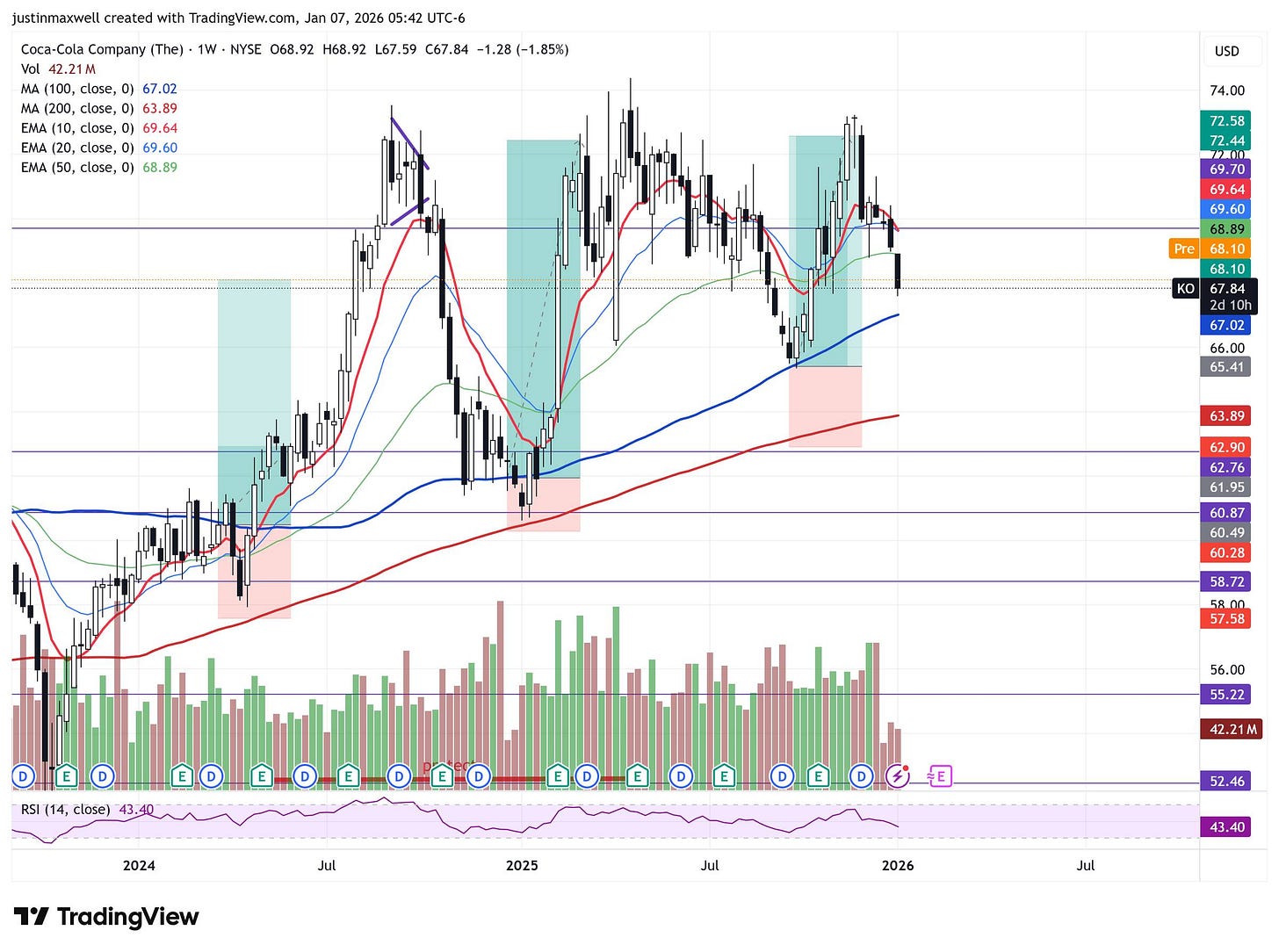This screenshot has width=1279, height=952.
Task: Click the 2025 label on the time axis
Action: (522, 865)
